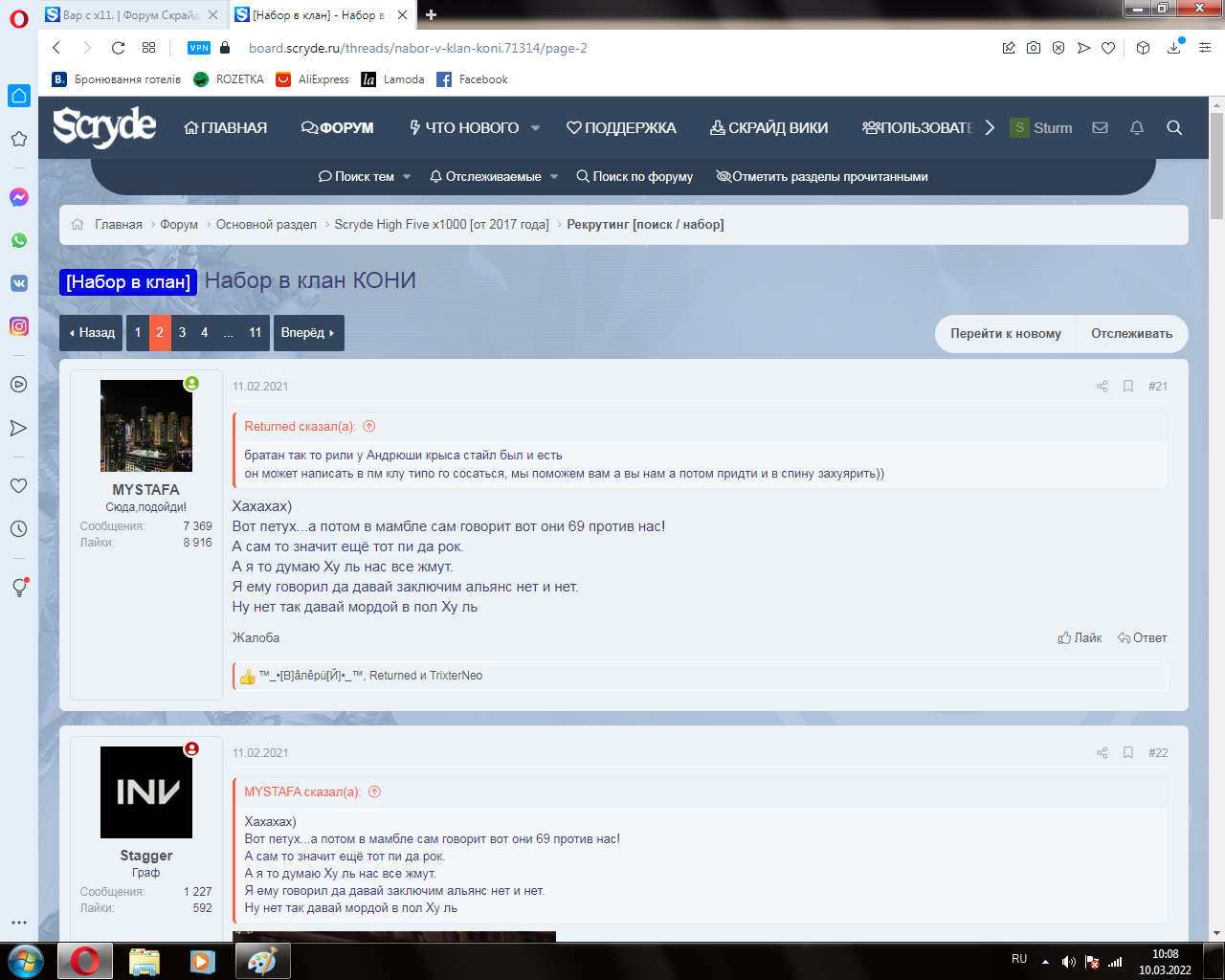
Task: Toggle the VPN badge in address bar
Action: [x=199, y=48]
